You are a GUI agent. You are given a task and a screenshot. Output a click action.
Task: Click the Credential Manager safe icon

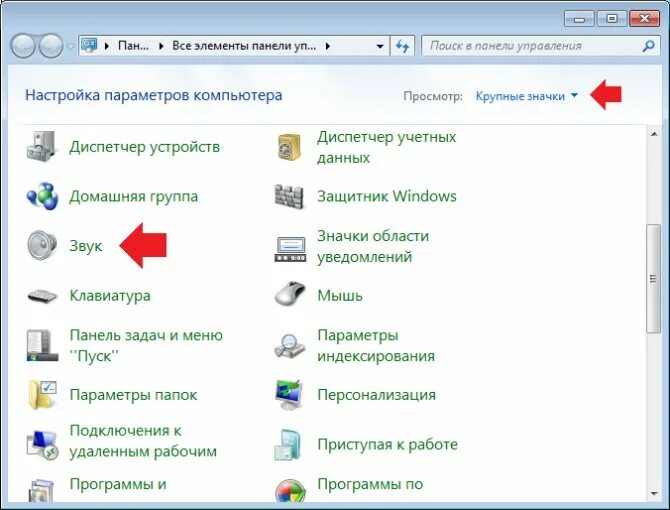pyautogui.click(x=289, y=147)
